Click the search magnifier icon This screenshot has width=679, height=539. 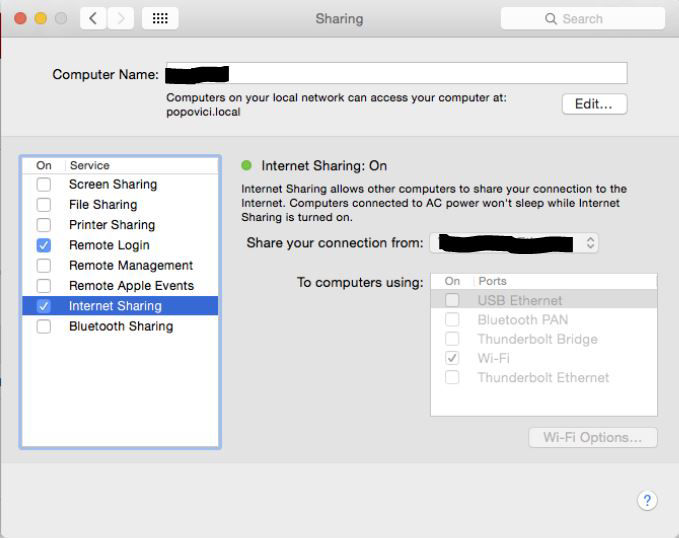pos(550,19)
